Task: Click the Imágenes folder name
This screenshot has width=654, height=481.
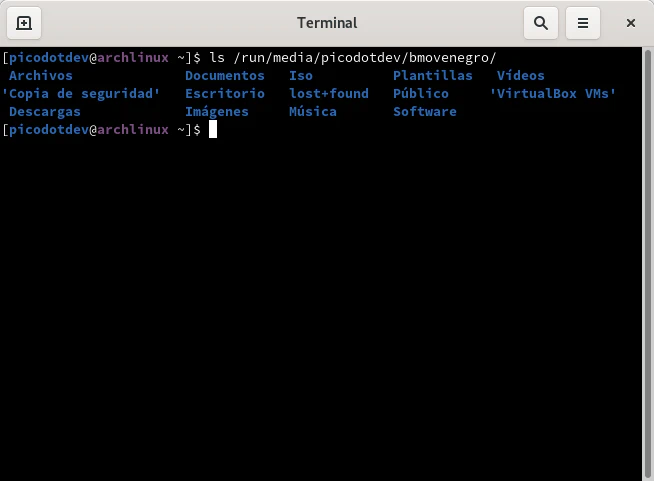Action: [217, 112]
